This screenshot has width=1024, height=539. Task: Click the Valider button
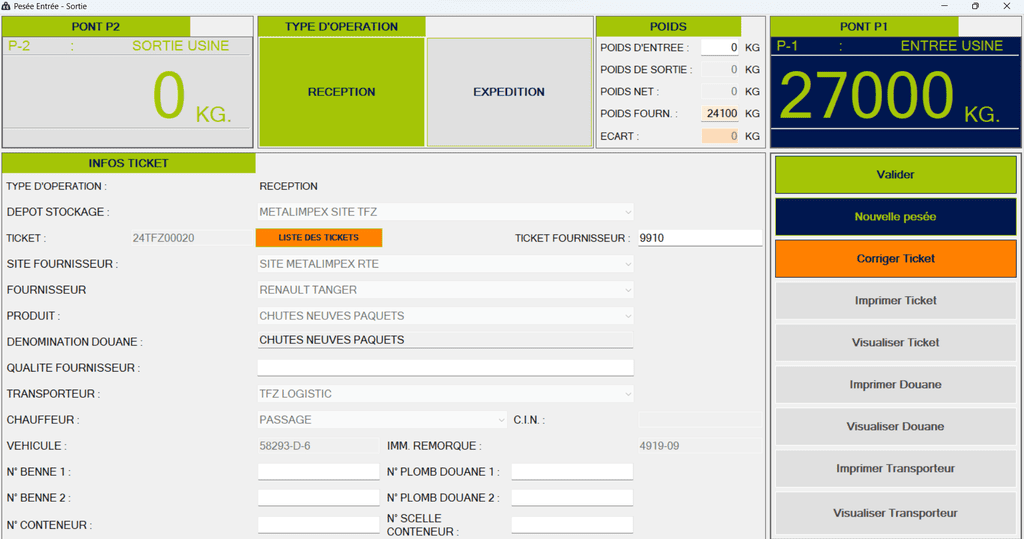[x=895, y=174]
